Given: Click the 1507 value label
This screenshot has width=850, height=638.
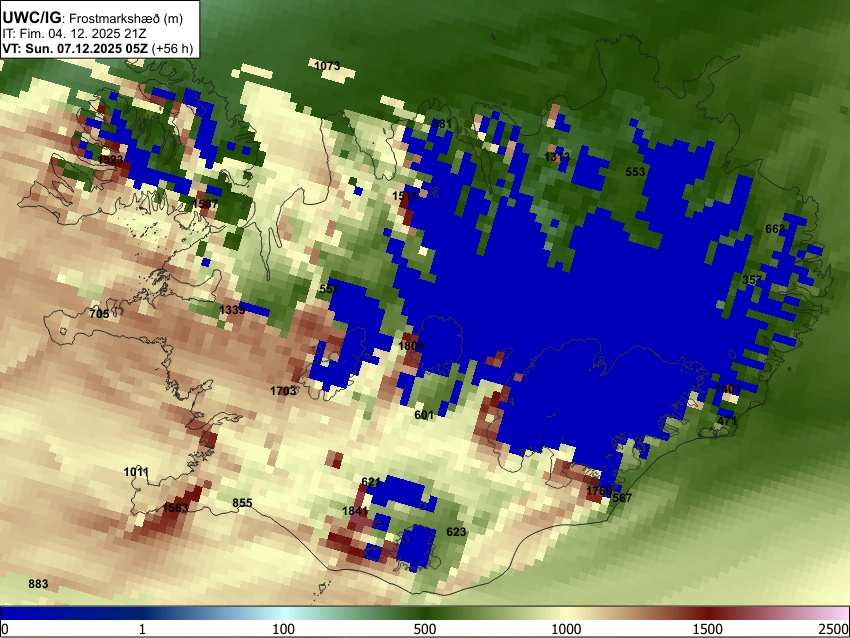Looking at the screenshot, I should pyautogui.click(x=205, y=204).
